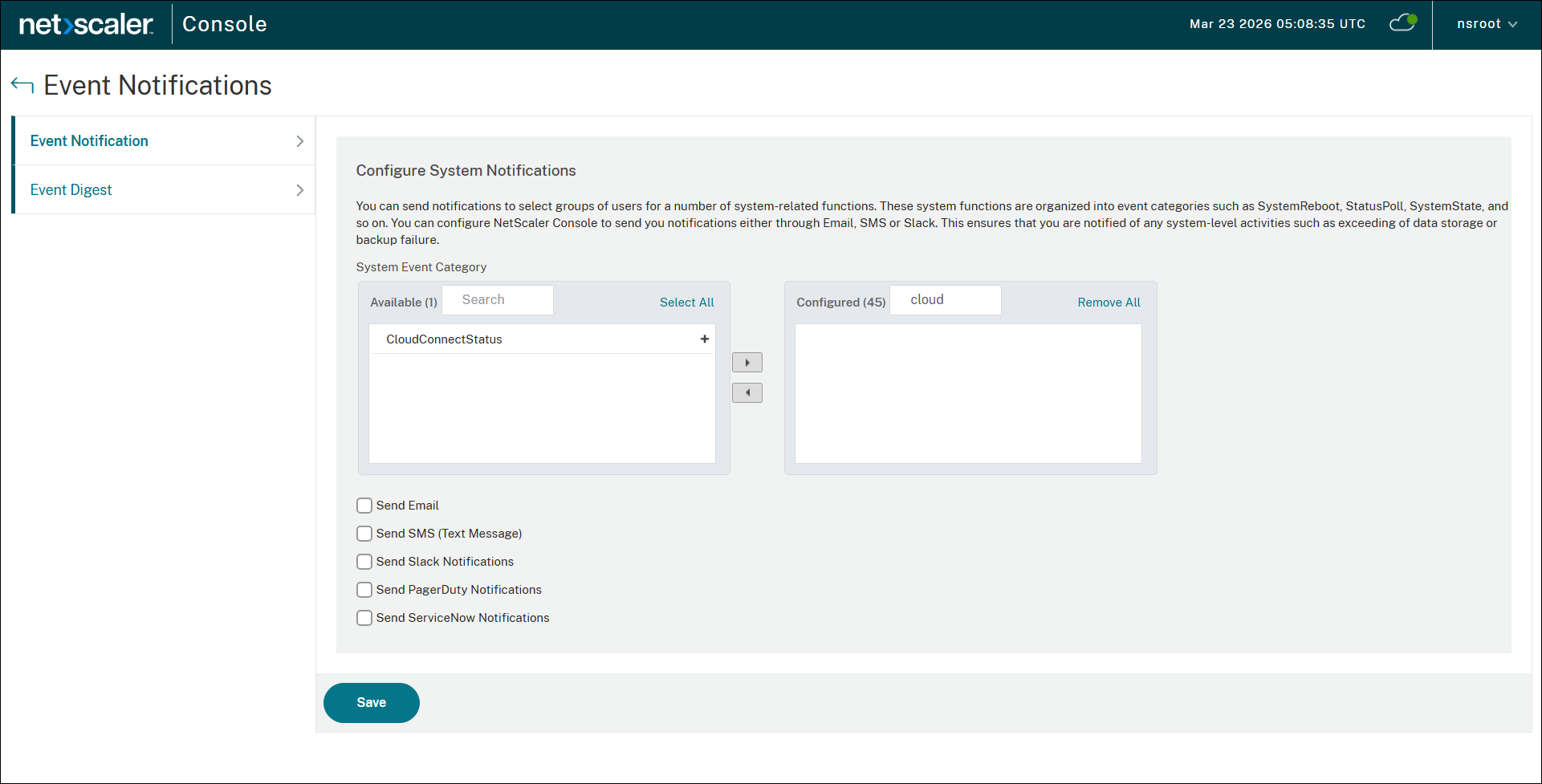The height and width of the screenshot is (784, 1542).
Task: Click the cloud connectivity status icon
Action: pos(1402,23)
